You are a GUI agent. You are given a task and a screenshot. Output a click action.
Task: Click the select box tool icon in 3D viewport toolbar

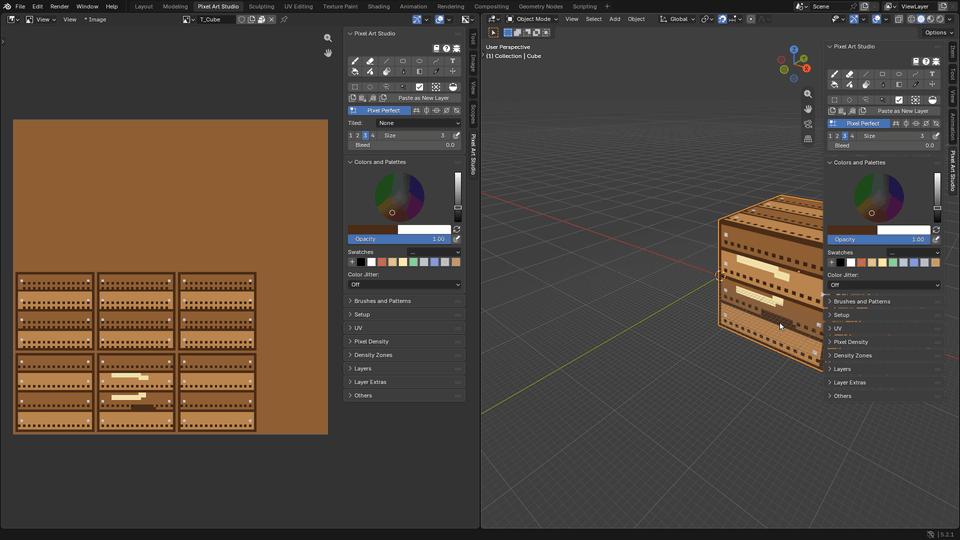tap(493, 32)
